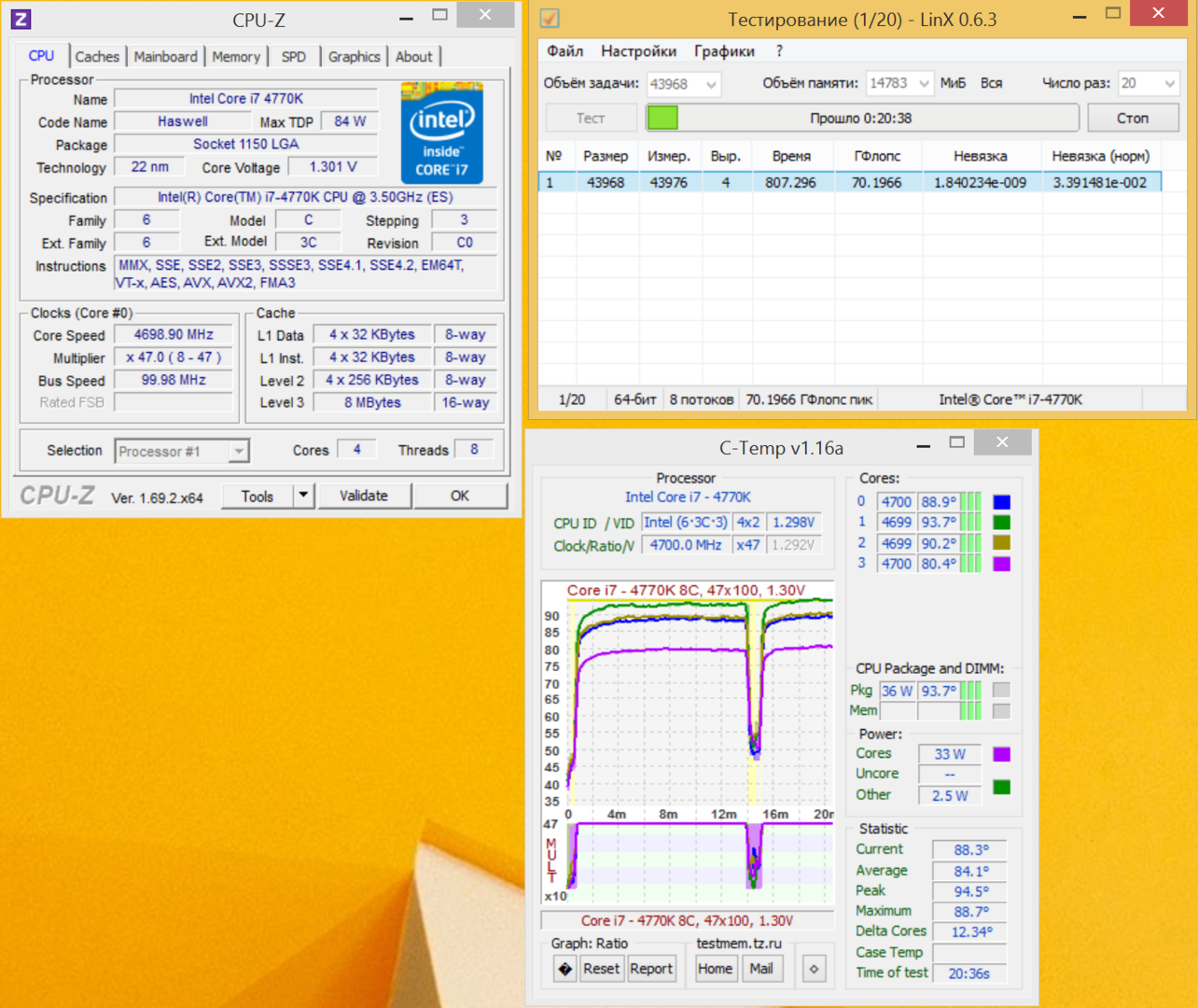Switch to the Mainboard tab in CPU-Z
The height and width of the screenshot is (1008, 1198).
165,57
